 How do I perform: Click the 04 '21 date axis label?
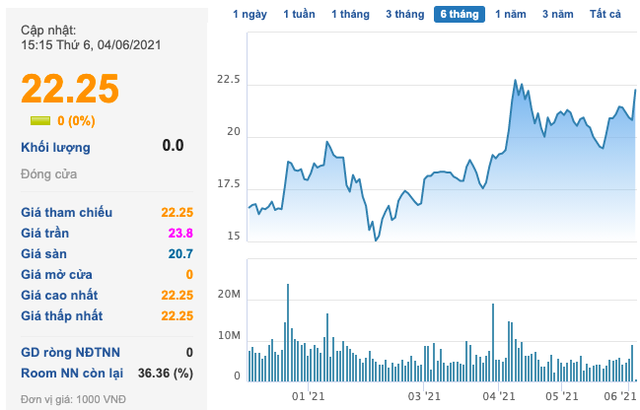click(x=499, y=396)
